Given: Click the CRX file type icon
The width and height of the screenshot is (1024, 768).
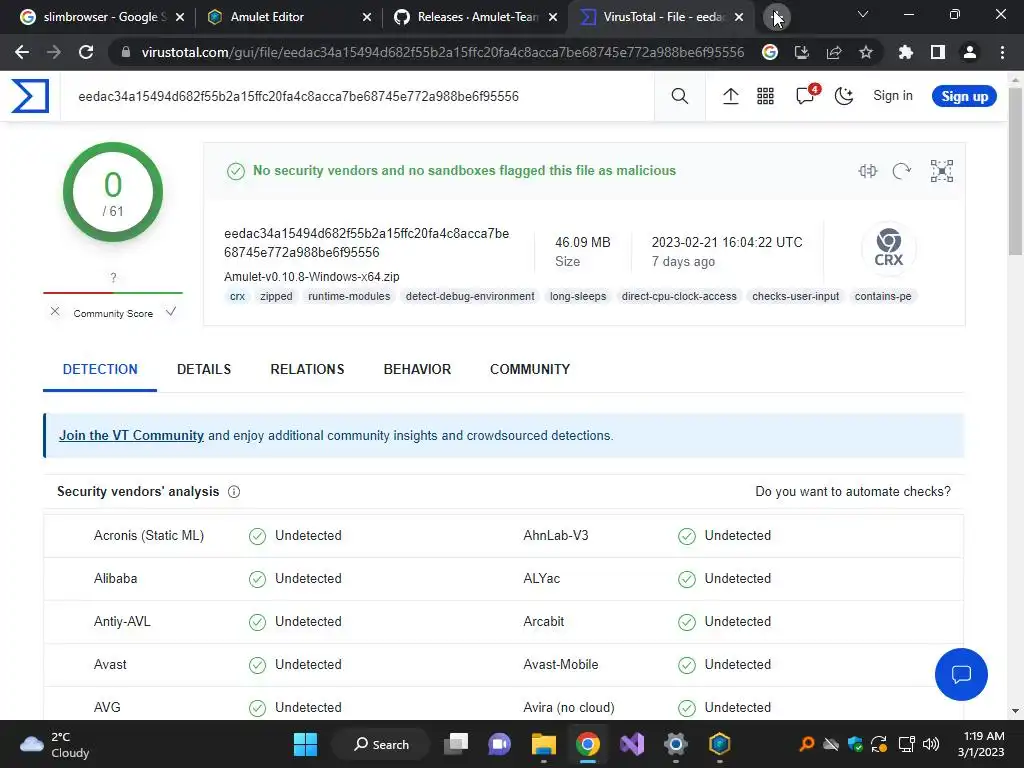Looking at the screenshot, I should 889,248.
